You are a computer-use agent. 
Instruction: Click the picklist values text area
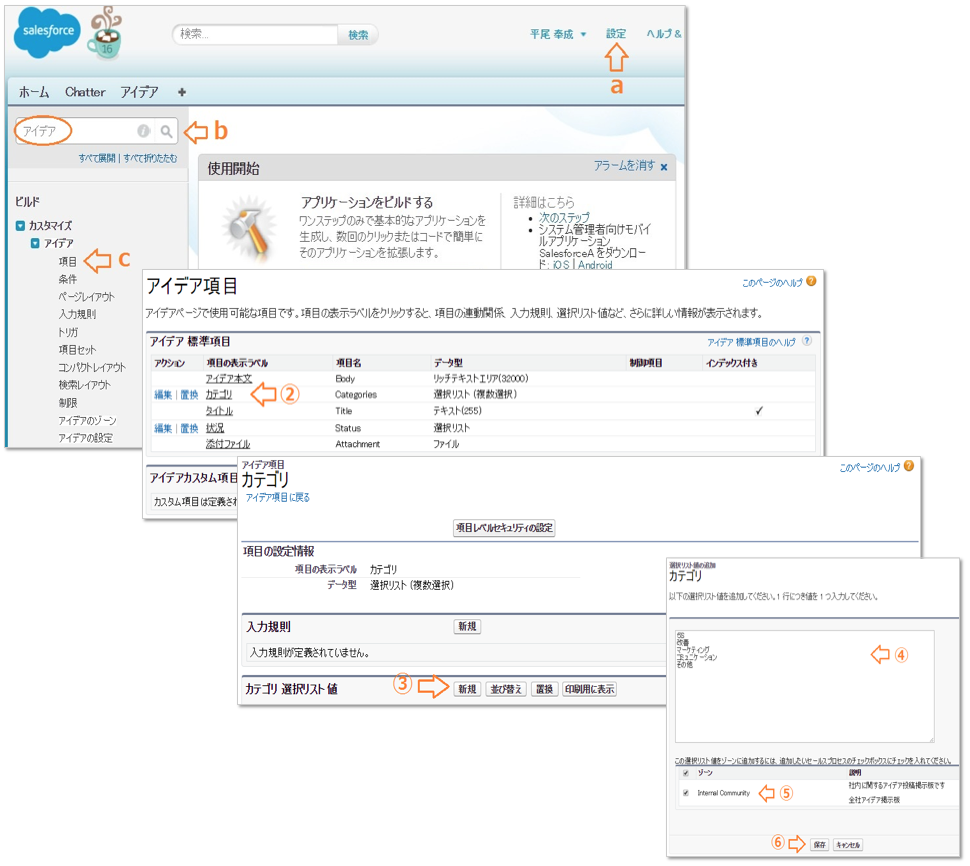(x=804, y=686)
